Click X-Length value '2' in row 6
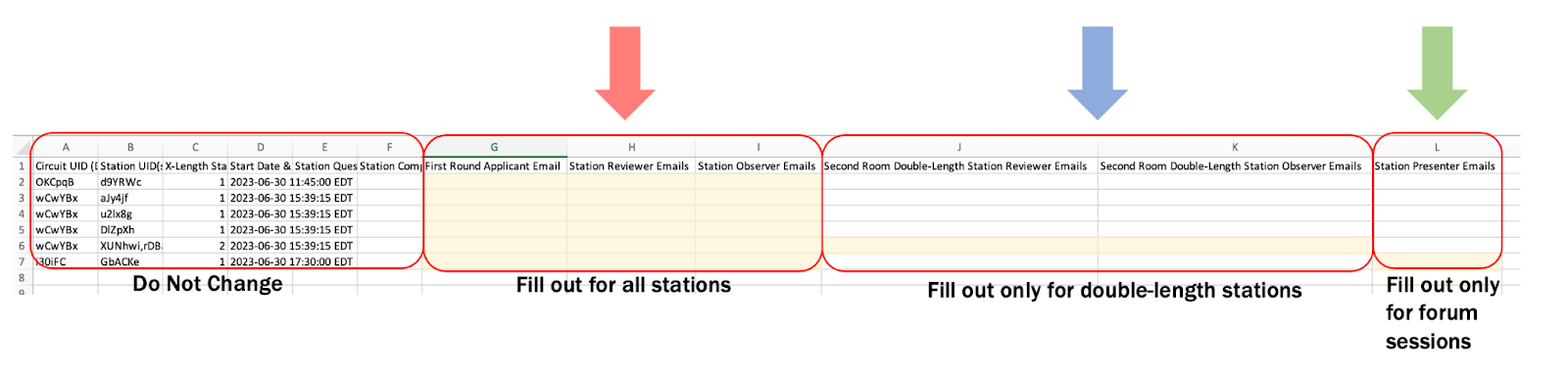Image resolution: width=1568 pixels, height=376 pixels. tap(195, 246)
